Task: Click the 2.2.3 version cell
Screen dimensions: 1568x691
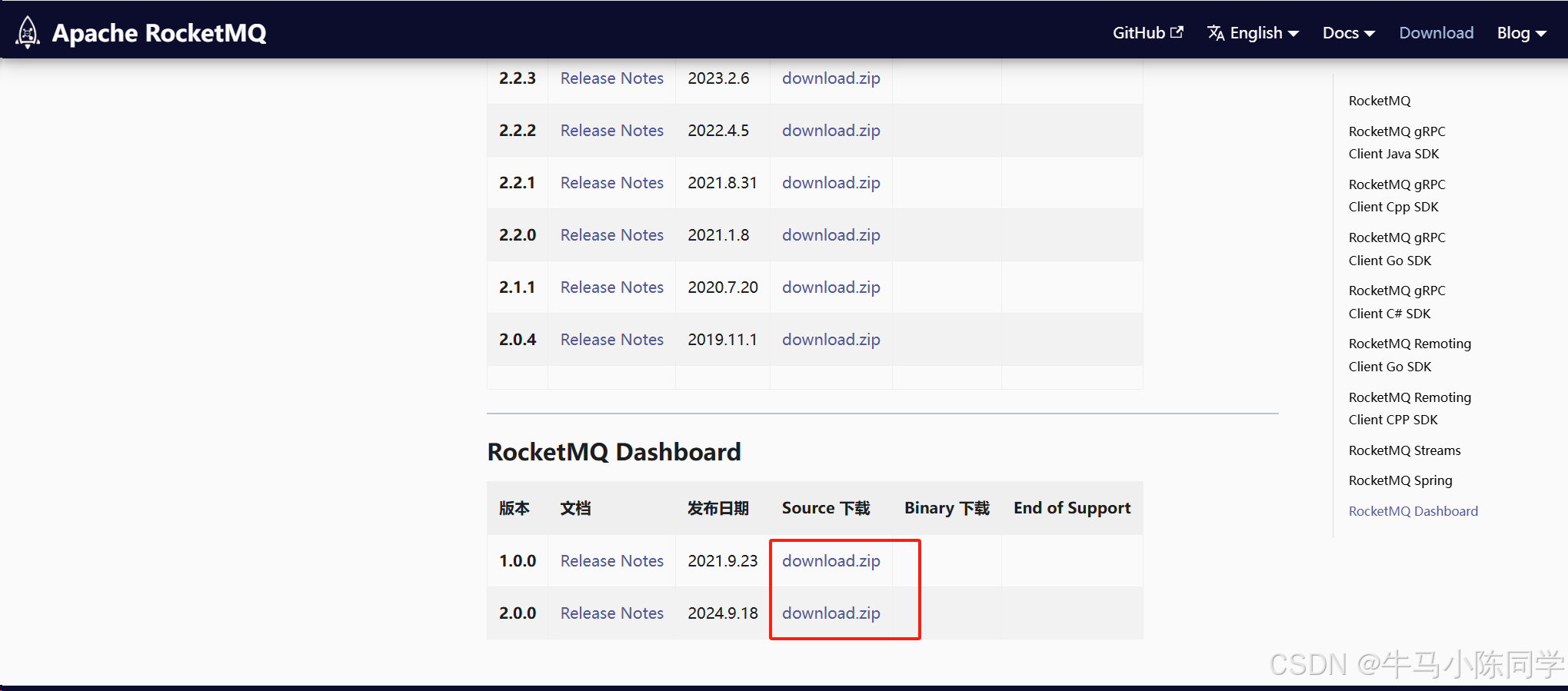Action: click(518, 78)
